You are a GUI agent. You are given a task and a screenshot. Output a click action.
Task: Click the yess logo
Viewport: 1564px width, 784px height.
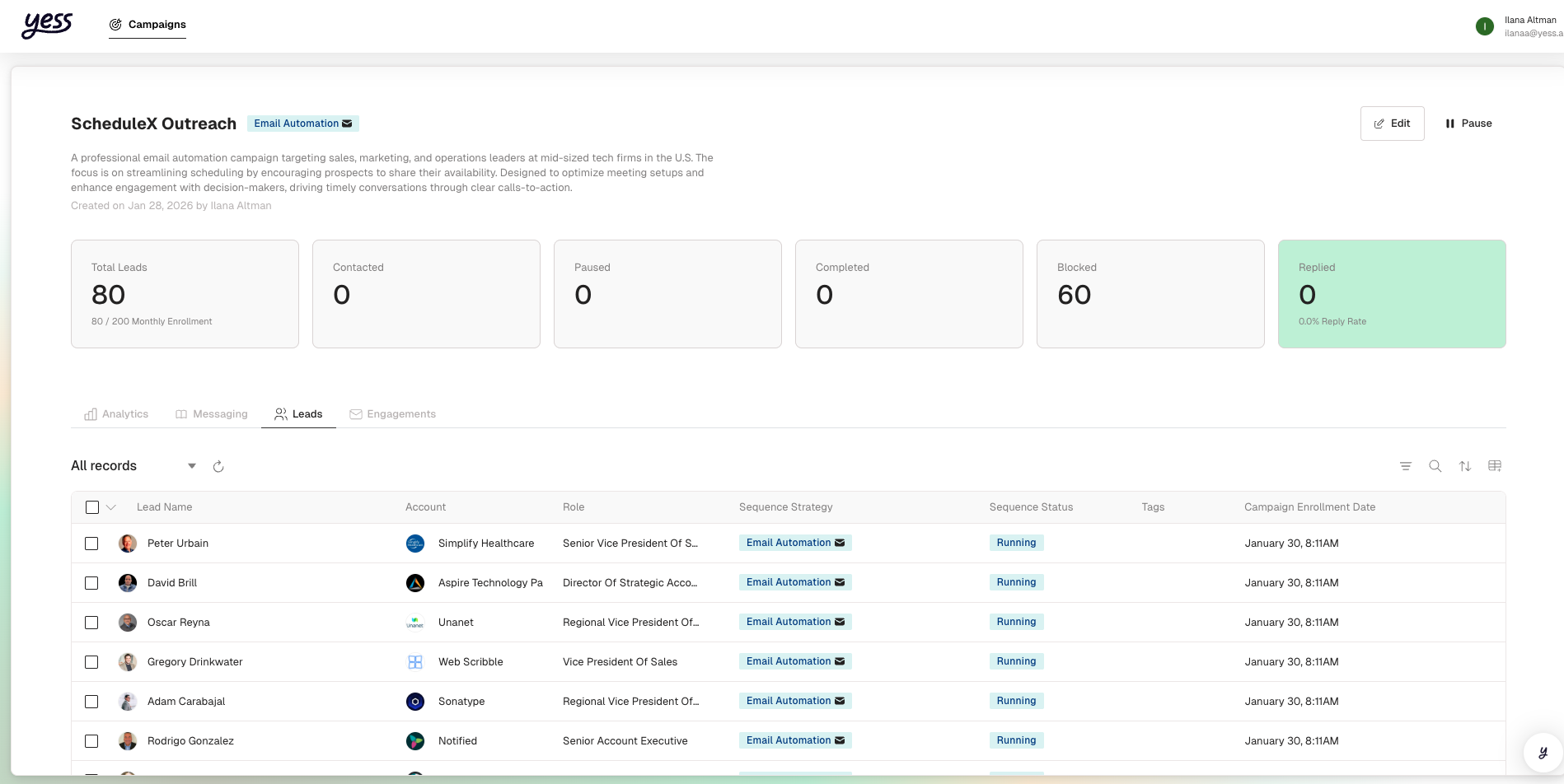47,25
